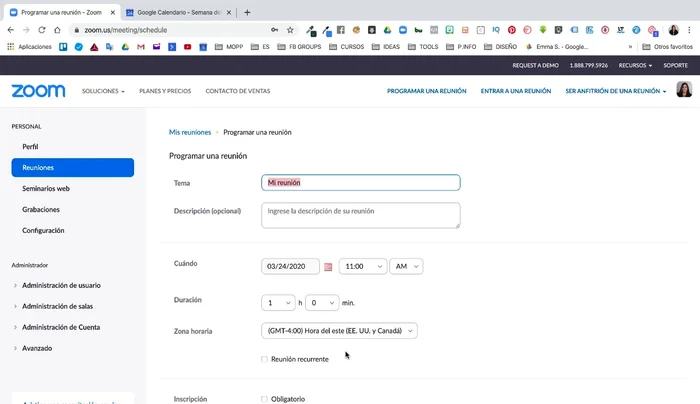Image resolution: width=700 pixels, height=404 pixels.
Task: Open the Zona horaria dropdown
Action: pos(338,331)
